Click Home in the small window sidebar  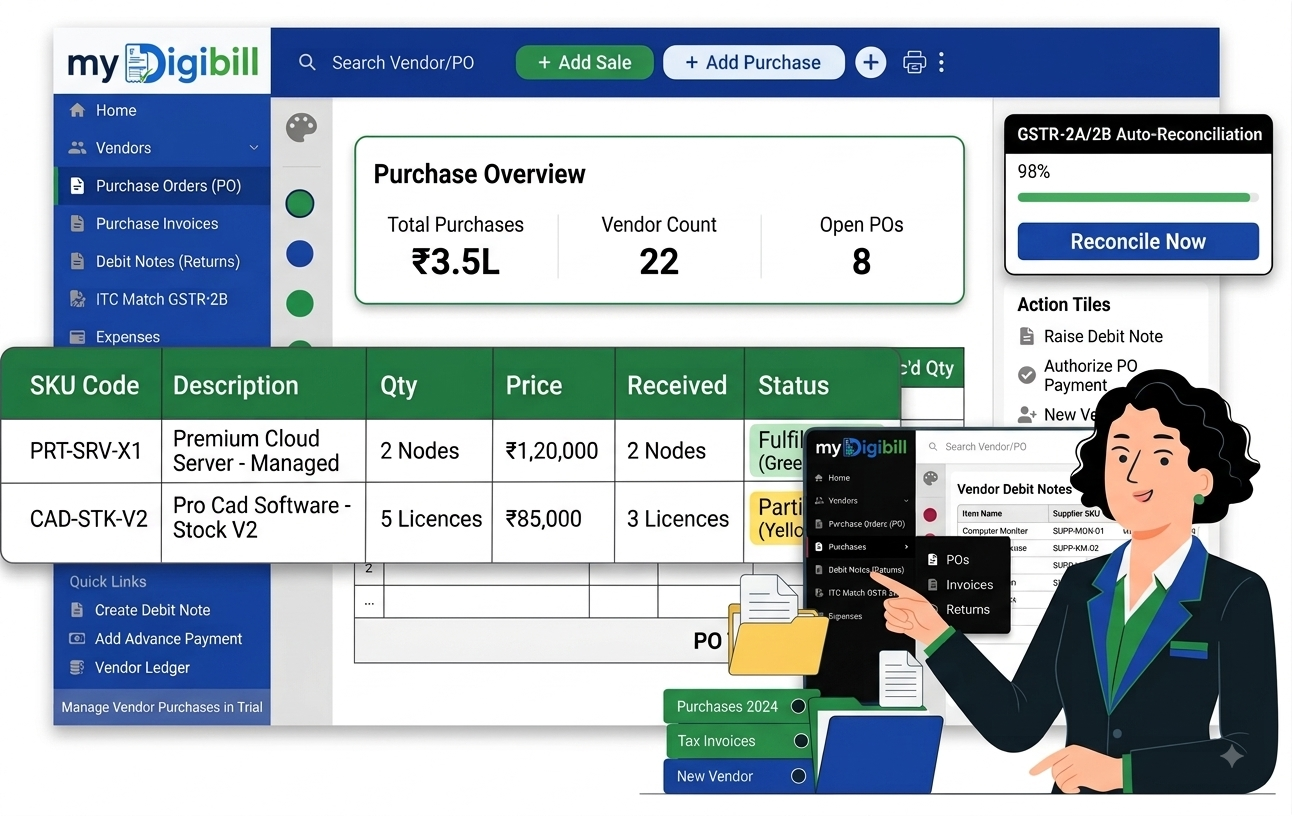pos(839,478)
